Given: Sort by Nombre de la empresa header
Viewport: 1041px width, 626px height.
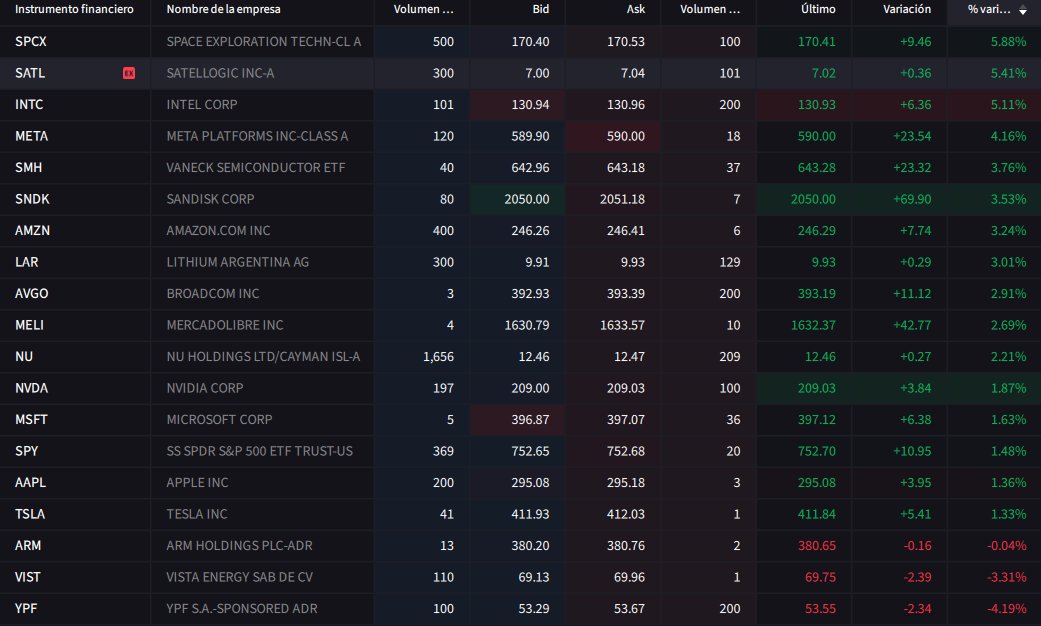Looking at the screenshot, I should coord(223,9).
